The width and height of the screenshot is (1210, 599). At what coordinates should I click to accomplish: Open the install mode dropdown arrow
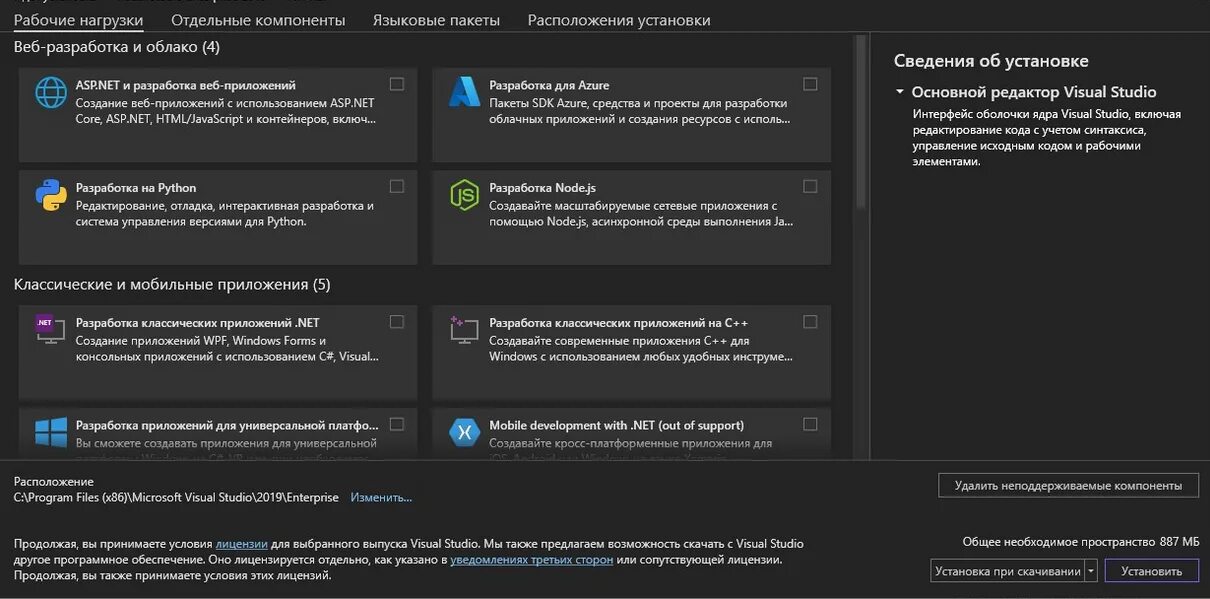click(1091, 571)
